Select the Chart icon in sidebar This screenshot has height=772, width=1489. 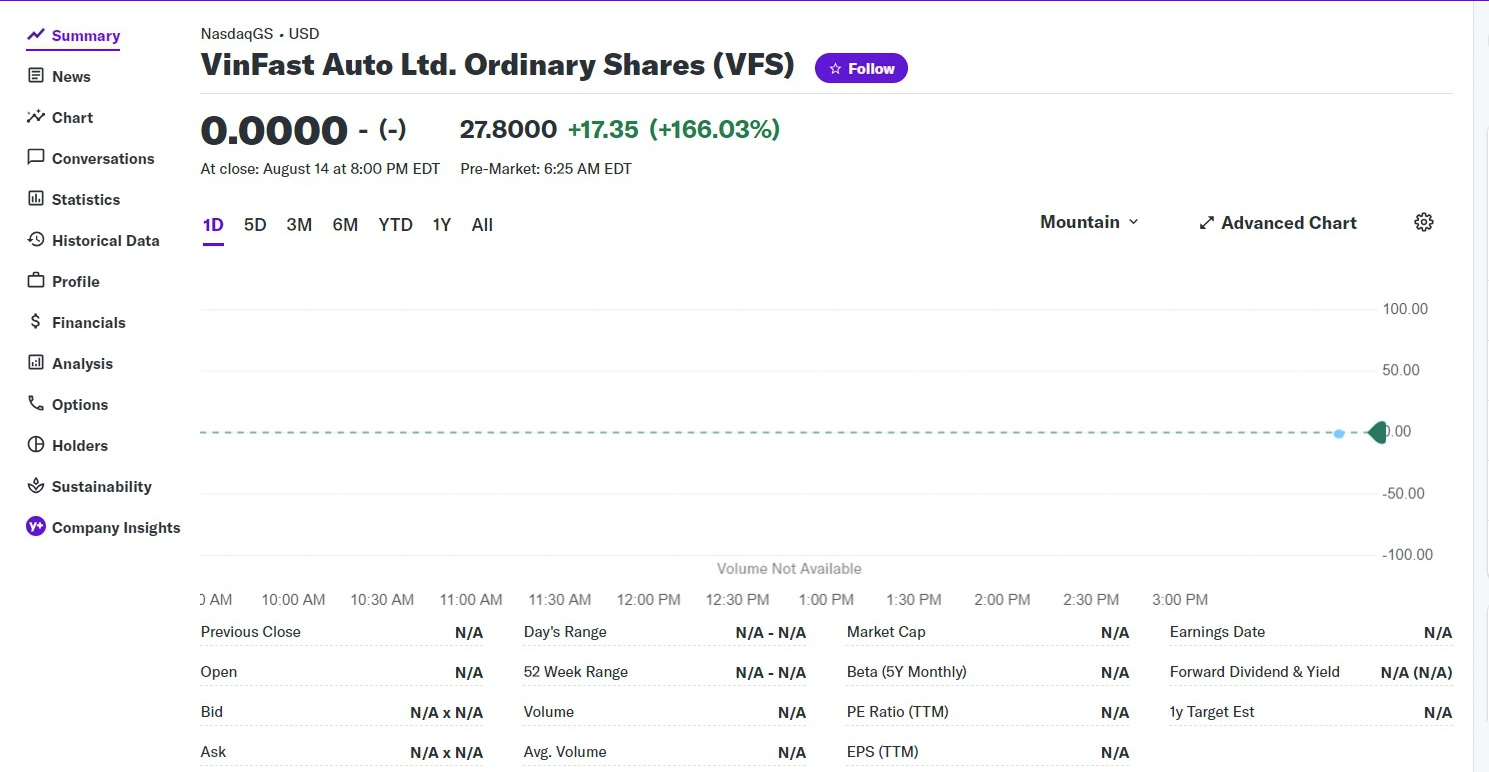35,117
